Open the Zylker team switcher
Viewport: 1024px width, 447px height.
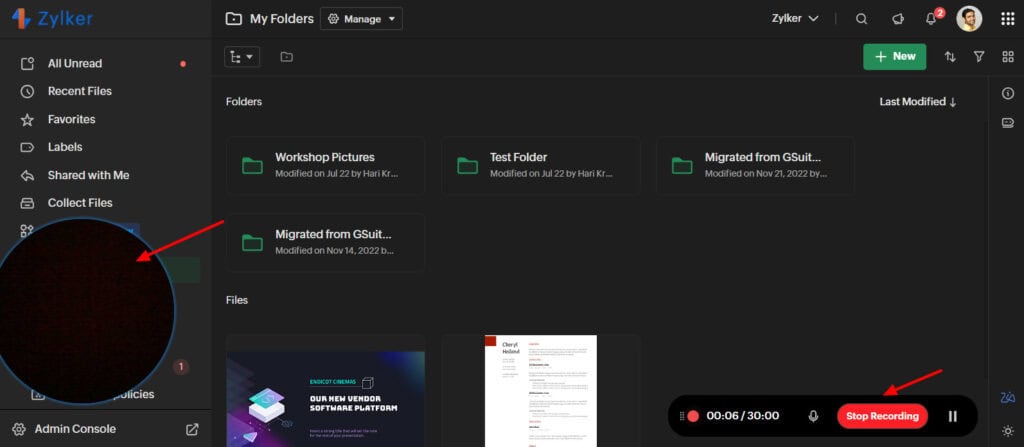click(x=795, y=18)
